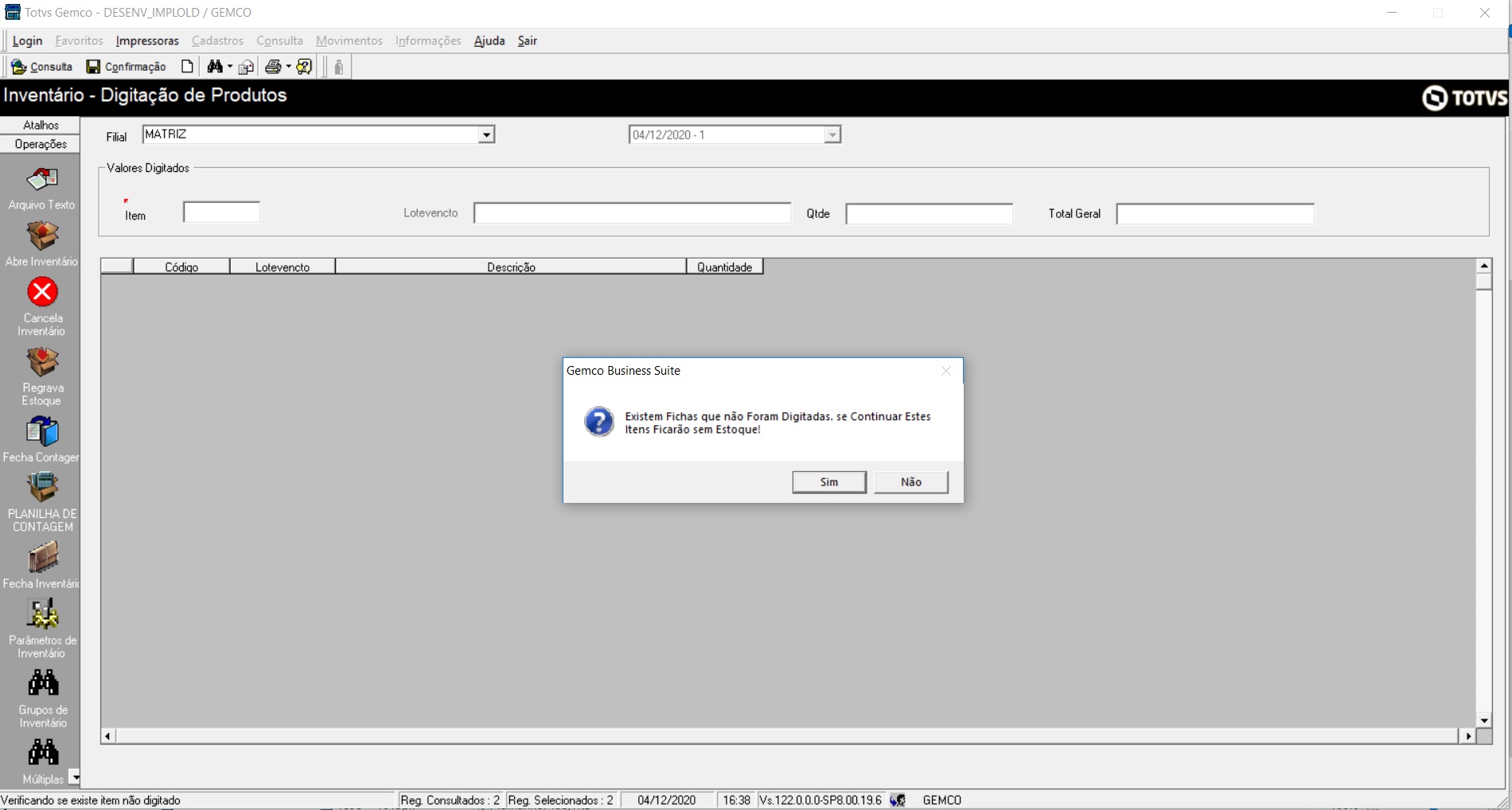Close the Gemco Business Suite dialog

(x=946, y=371)
